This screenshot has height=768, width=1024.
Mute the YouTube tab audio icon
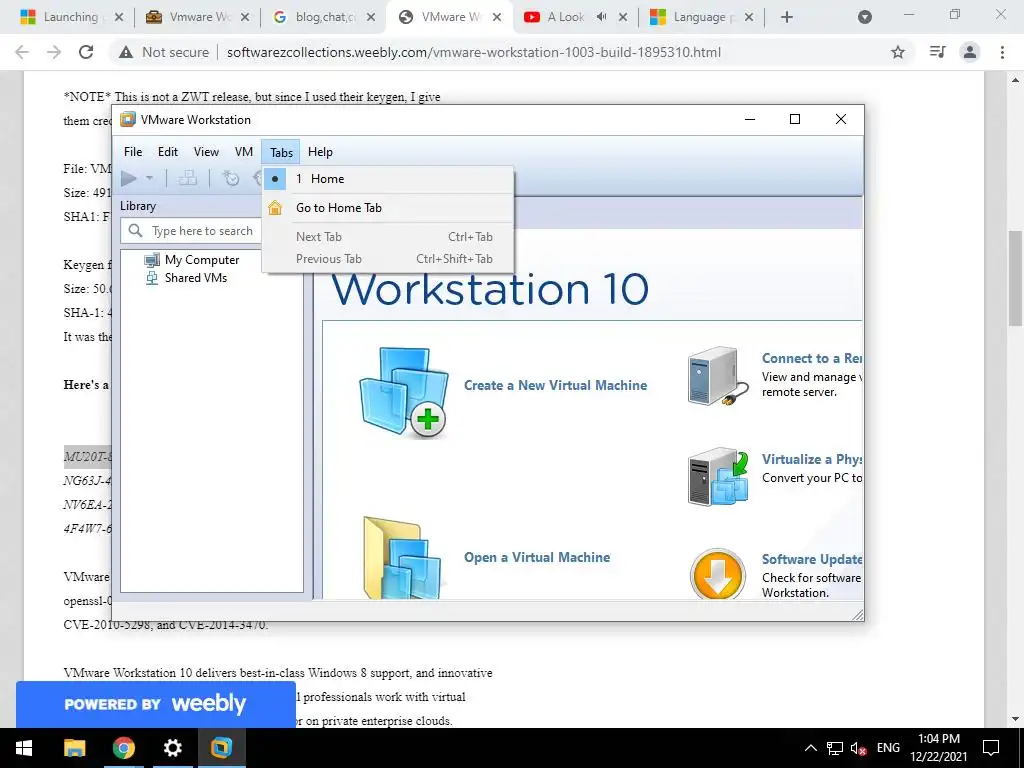click(601, 17)
